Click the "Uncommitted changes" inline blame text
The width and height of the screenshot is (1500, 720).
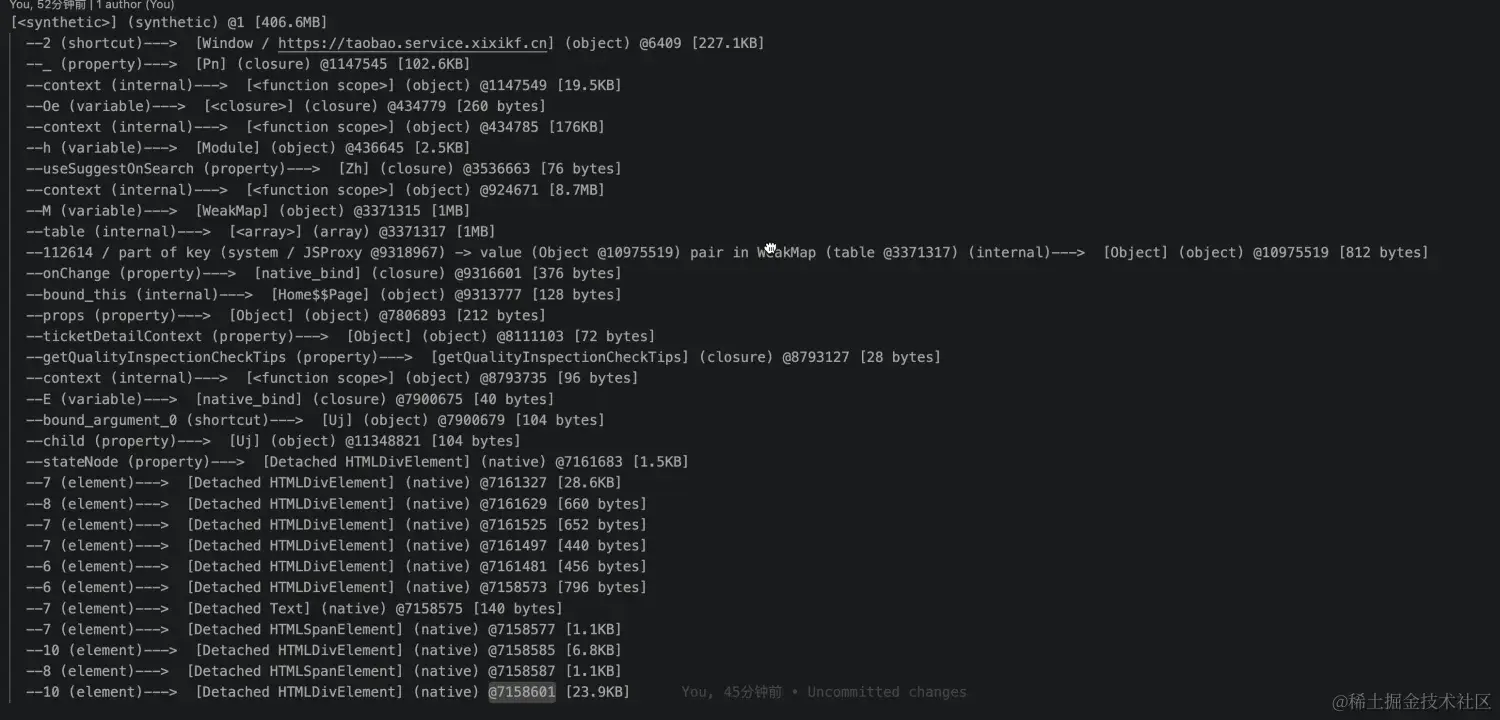[886, 692]
